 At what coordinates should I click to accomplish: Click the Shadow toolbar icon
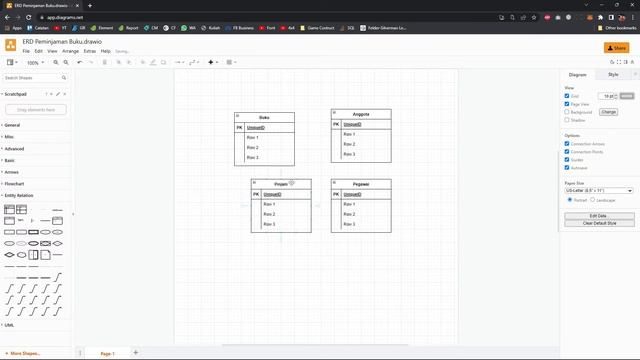click(x=163, y=62)
